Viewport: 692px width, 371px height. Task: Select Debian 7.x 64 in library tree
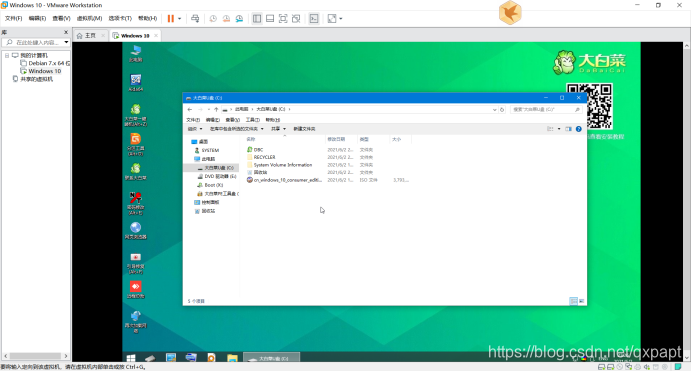(x=45, y=63)
